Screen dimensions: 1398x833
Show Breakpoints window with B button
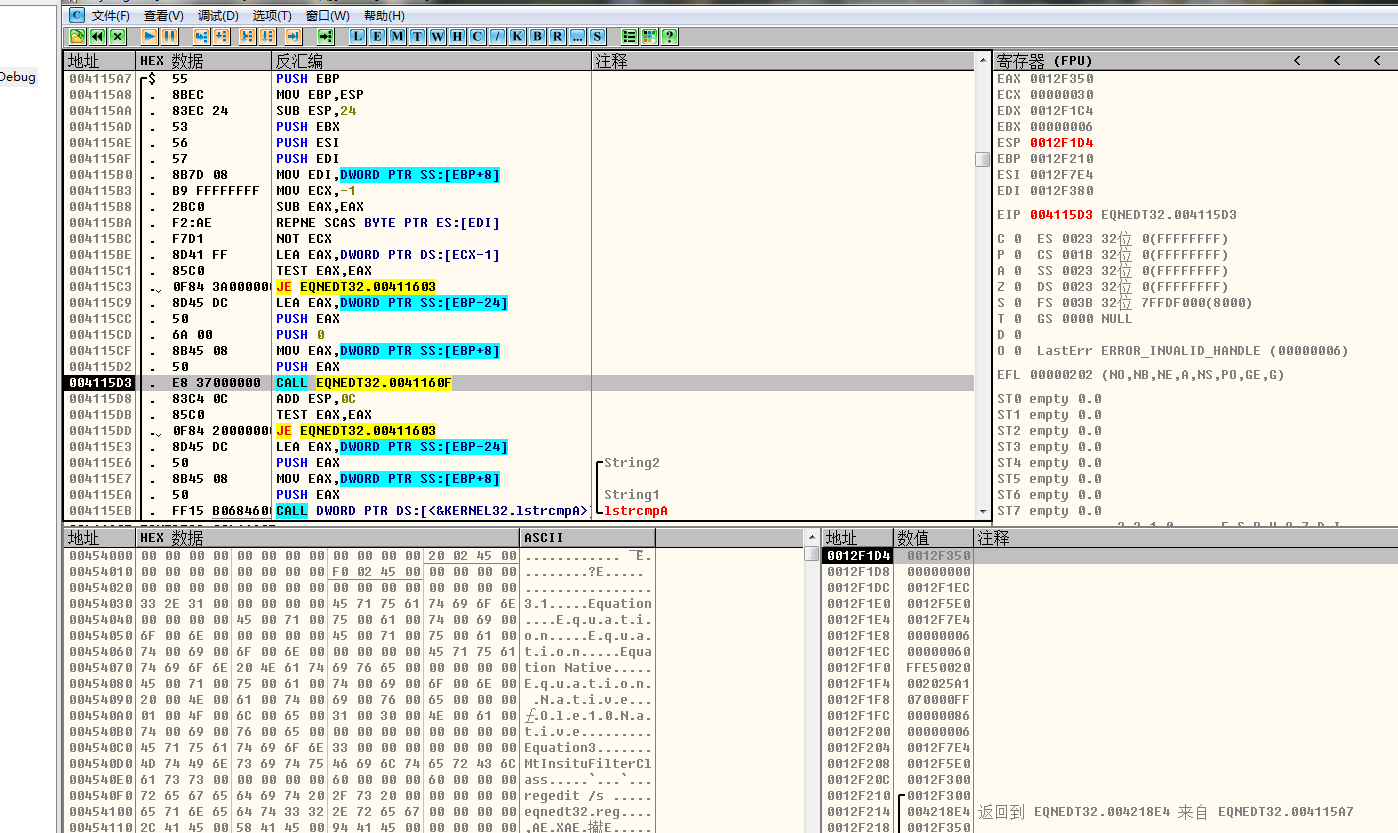coord(537,36)
